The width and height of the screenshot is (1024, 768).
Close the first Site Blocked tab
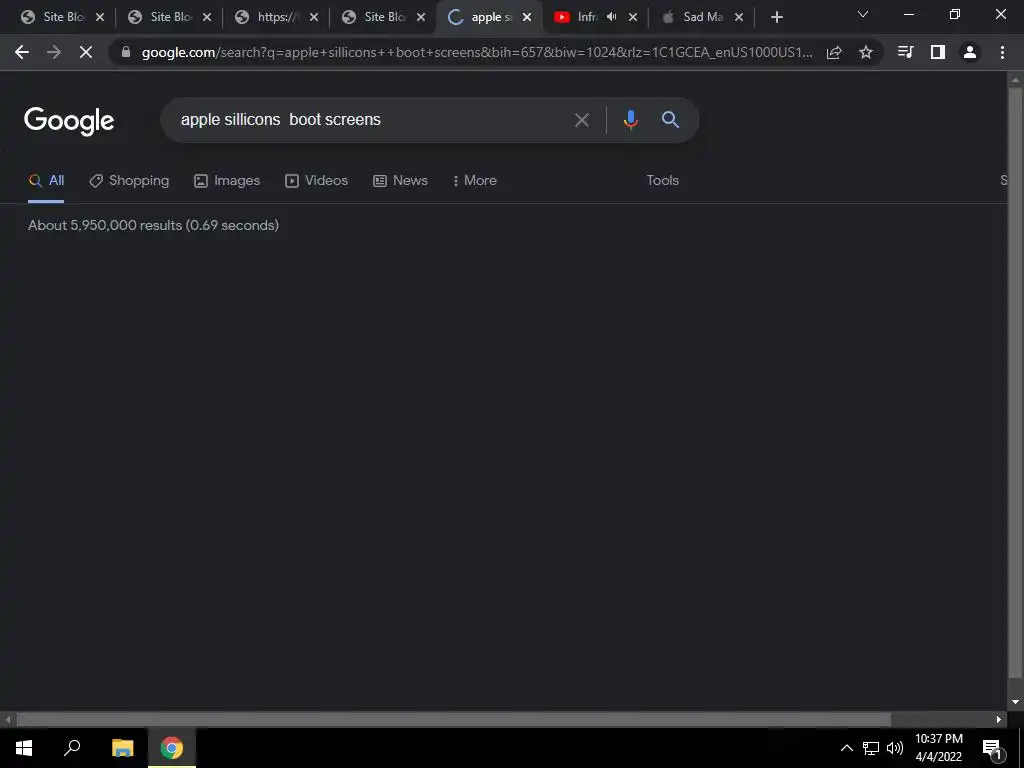(100, 18)
